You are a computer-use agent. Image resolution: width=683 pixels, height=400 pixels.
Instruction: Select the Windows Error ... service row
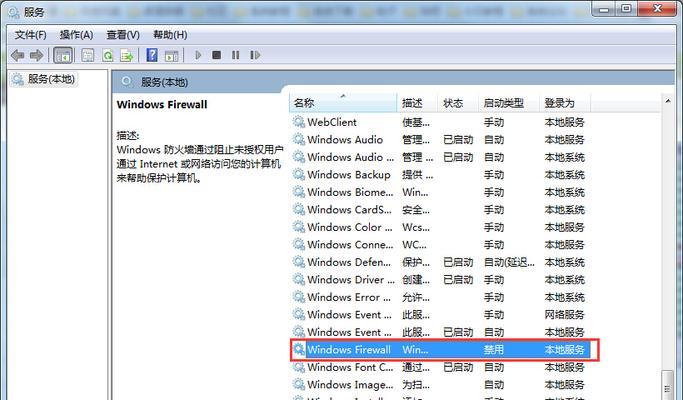tap(440, 297)
